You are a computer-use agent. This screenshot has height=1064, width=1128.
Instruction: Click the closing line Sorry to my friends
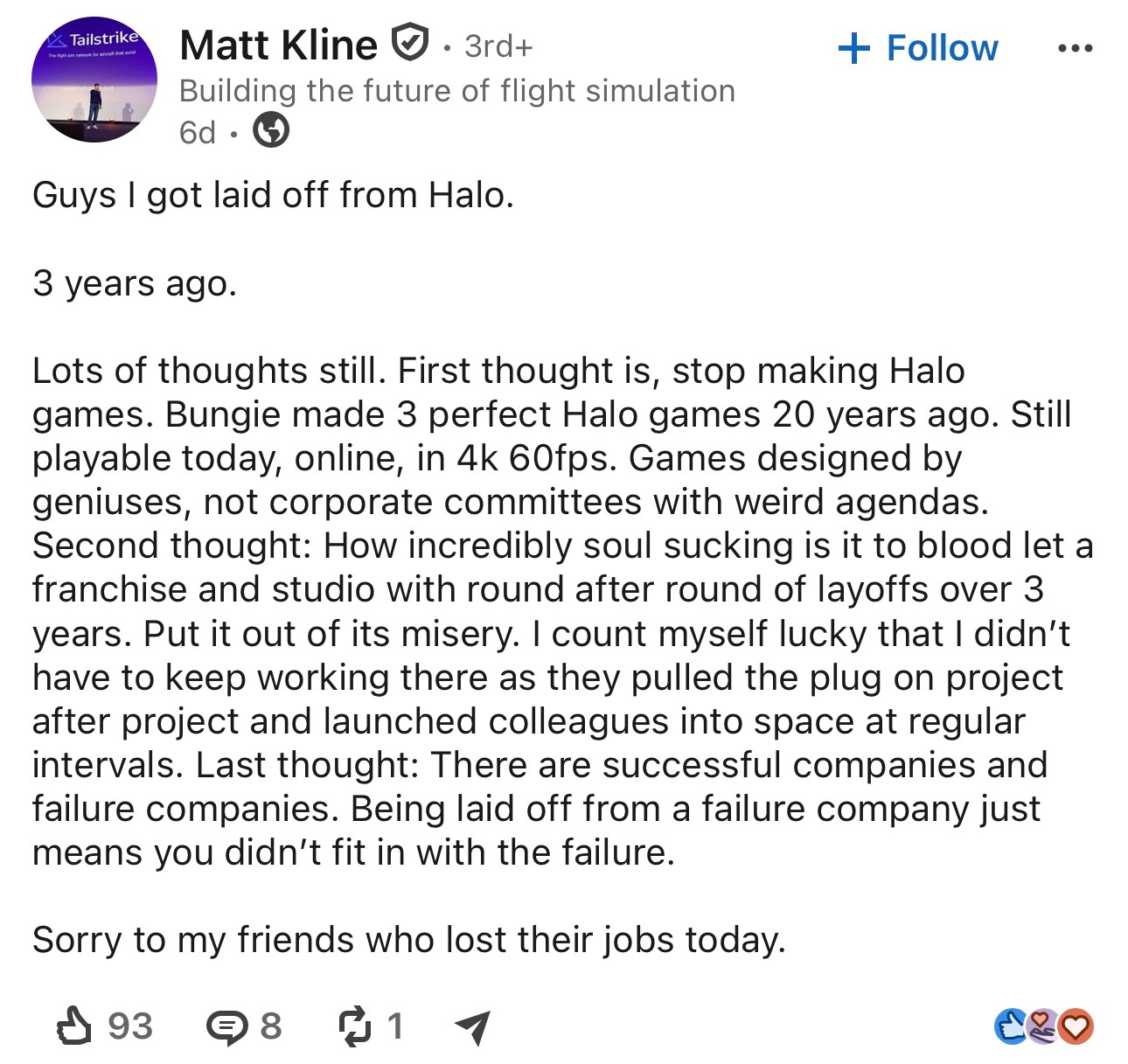(409, 940)
